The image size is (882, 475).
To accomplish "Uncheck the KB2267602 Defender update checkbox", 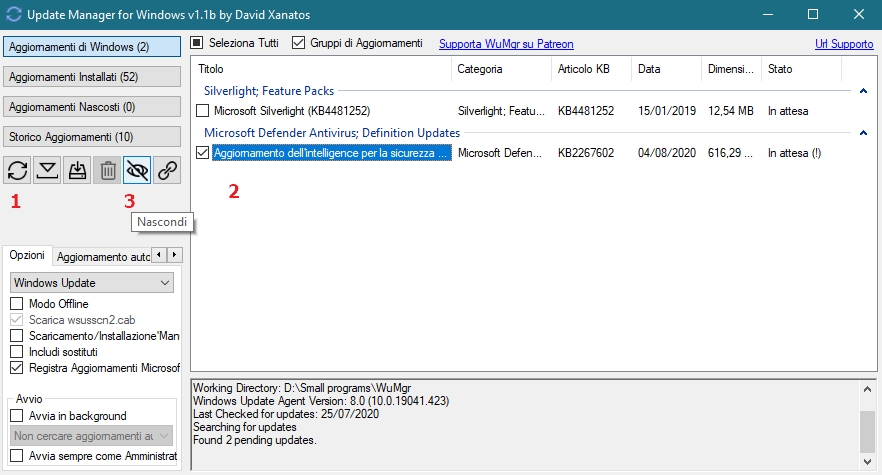I will 202,153.
